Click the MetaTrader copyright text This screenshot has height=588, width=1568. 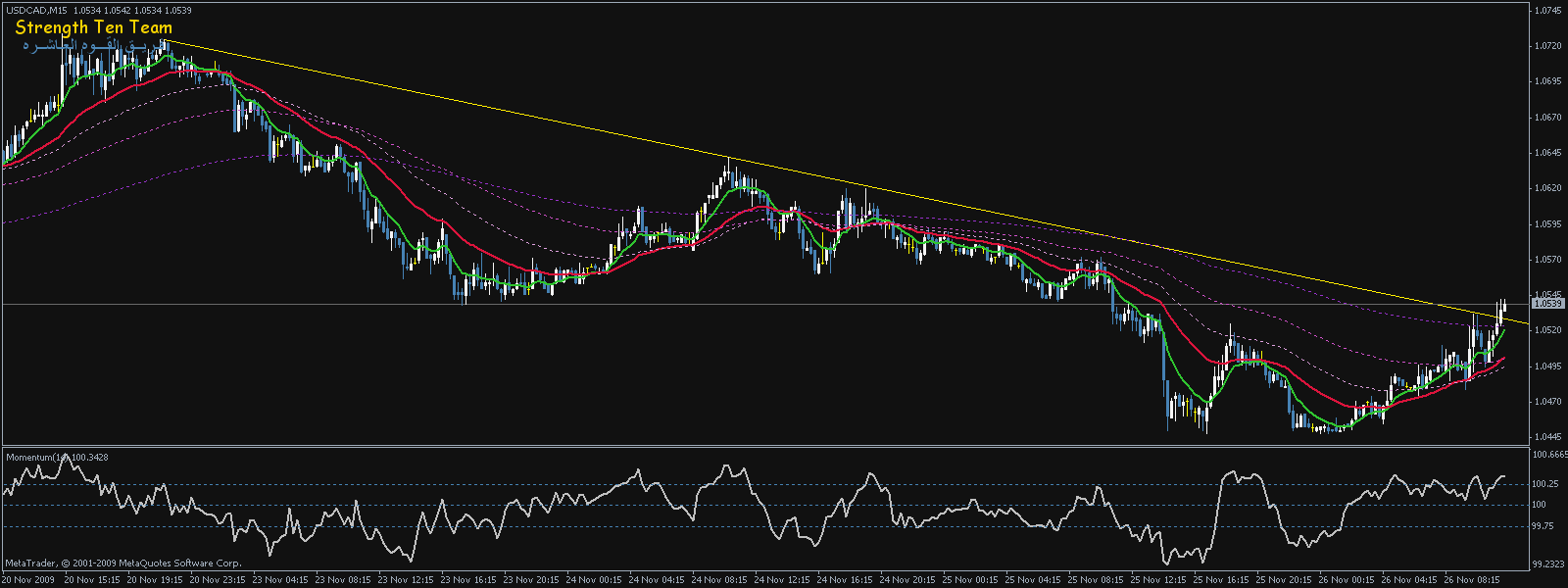point(122,563)
